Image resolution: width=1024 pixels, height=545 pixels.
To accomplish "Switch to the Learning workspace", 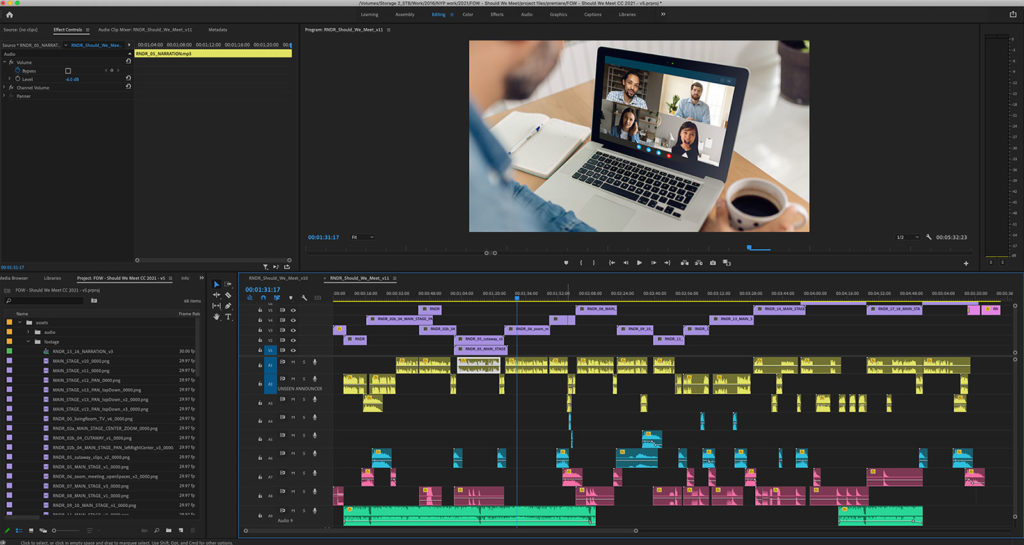I will [x=370, y=14].
